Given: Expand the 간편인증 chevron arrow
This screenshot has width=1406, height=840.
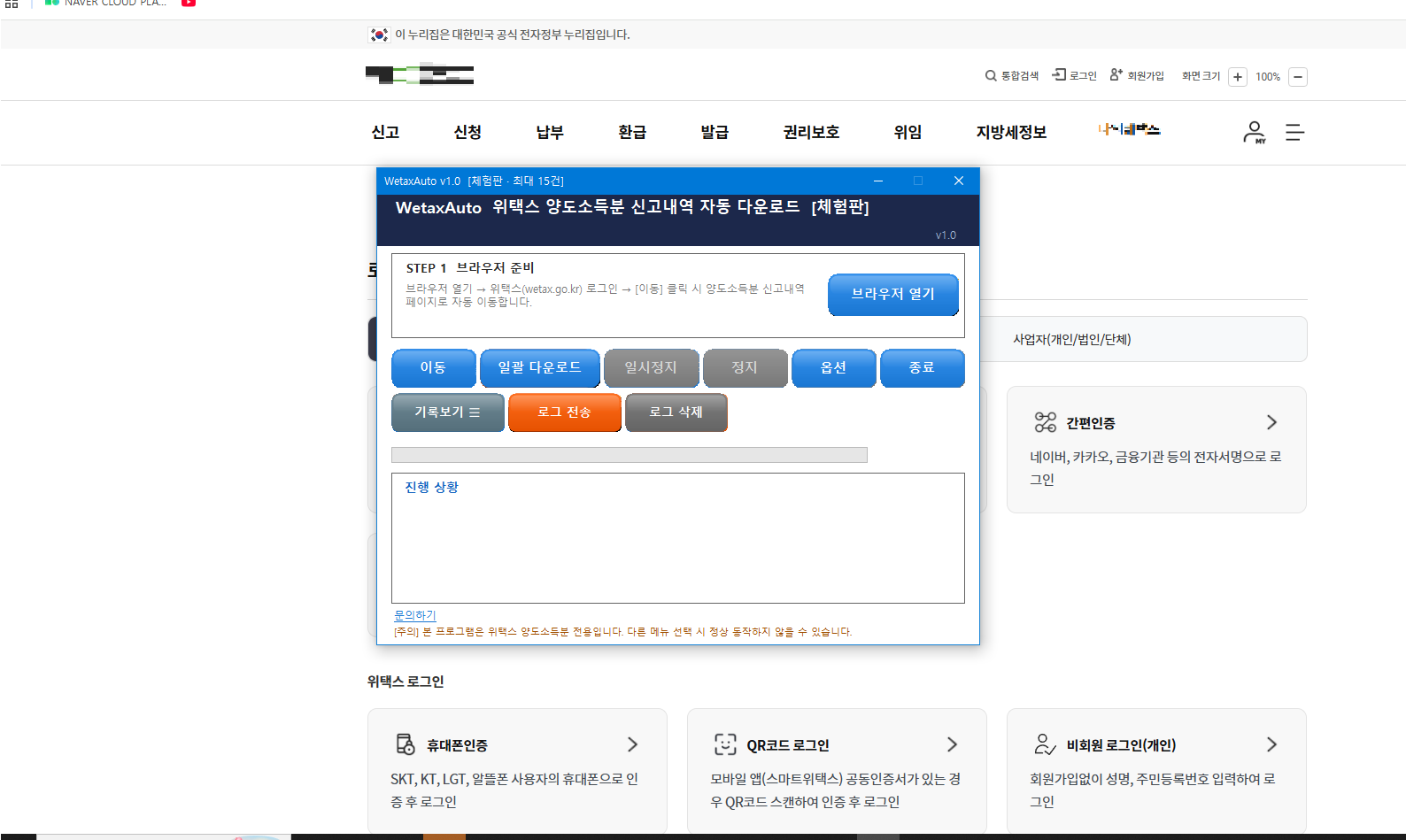Looking at the screenshot, I should coord(1272,422).
